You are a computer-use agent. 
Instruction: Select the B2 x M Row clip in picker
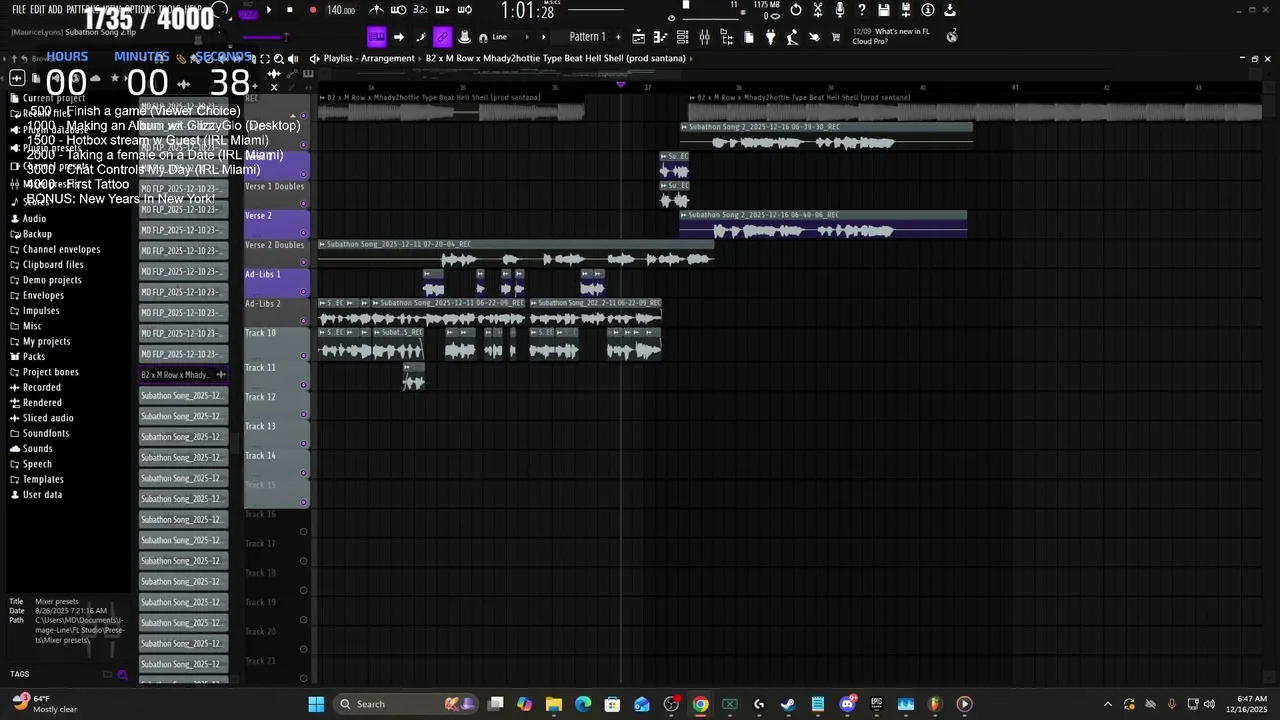point(183,375)
